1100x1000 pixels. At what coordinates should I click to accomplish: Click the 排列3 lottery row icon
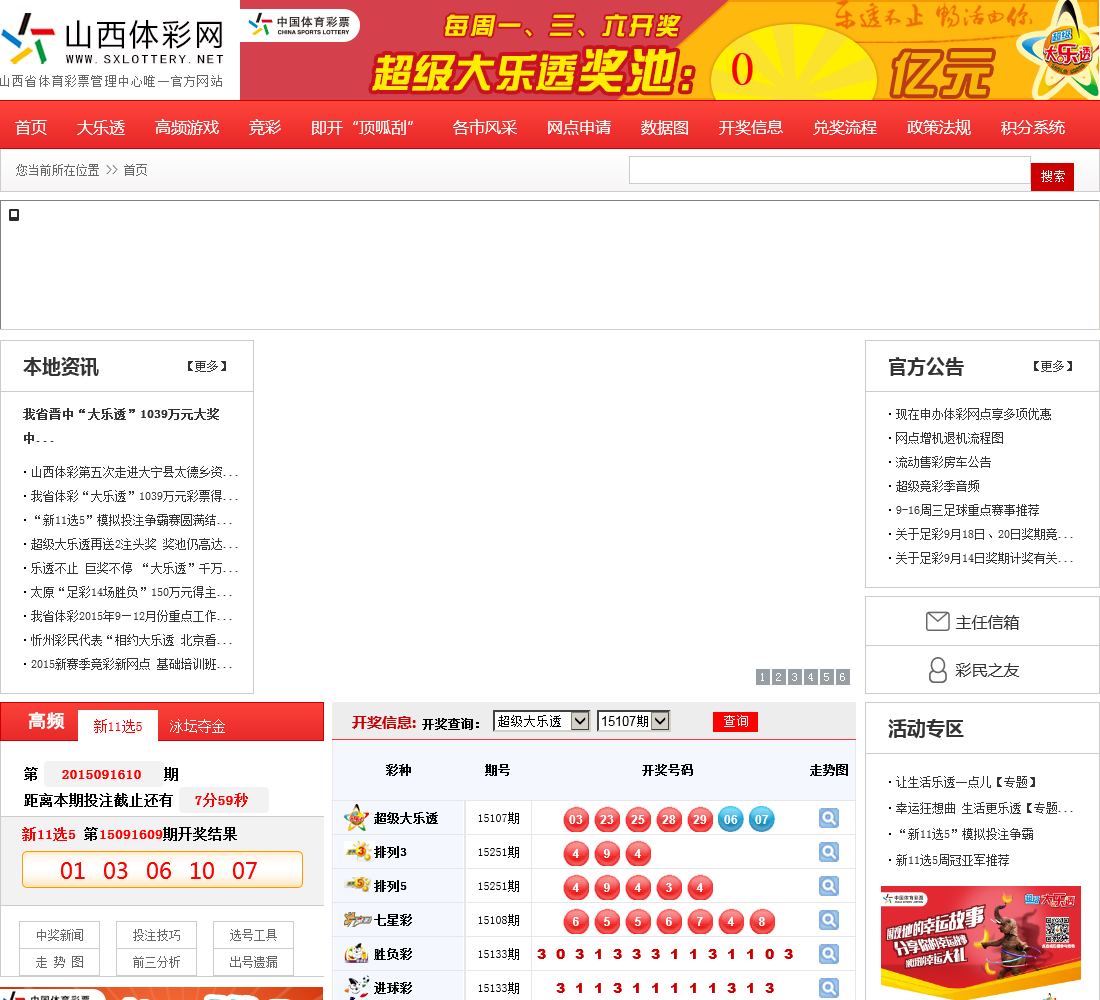pos(358,852)
